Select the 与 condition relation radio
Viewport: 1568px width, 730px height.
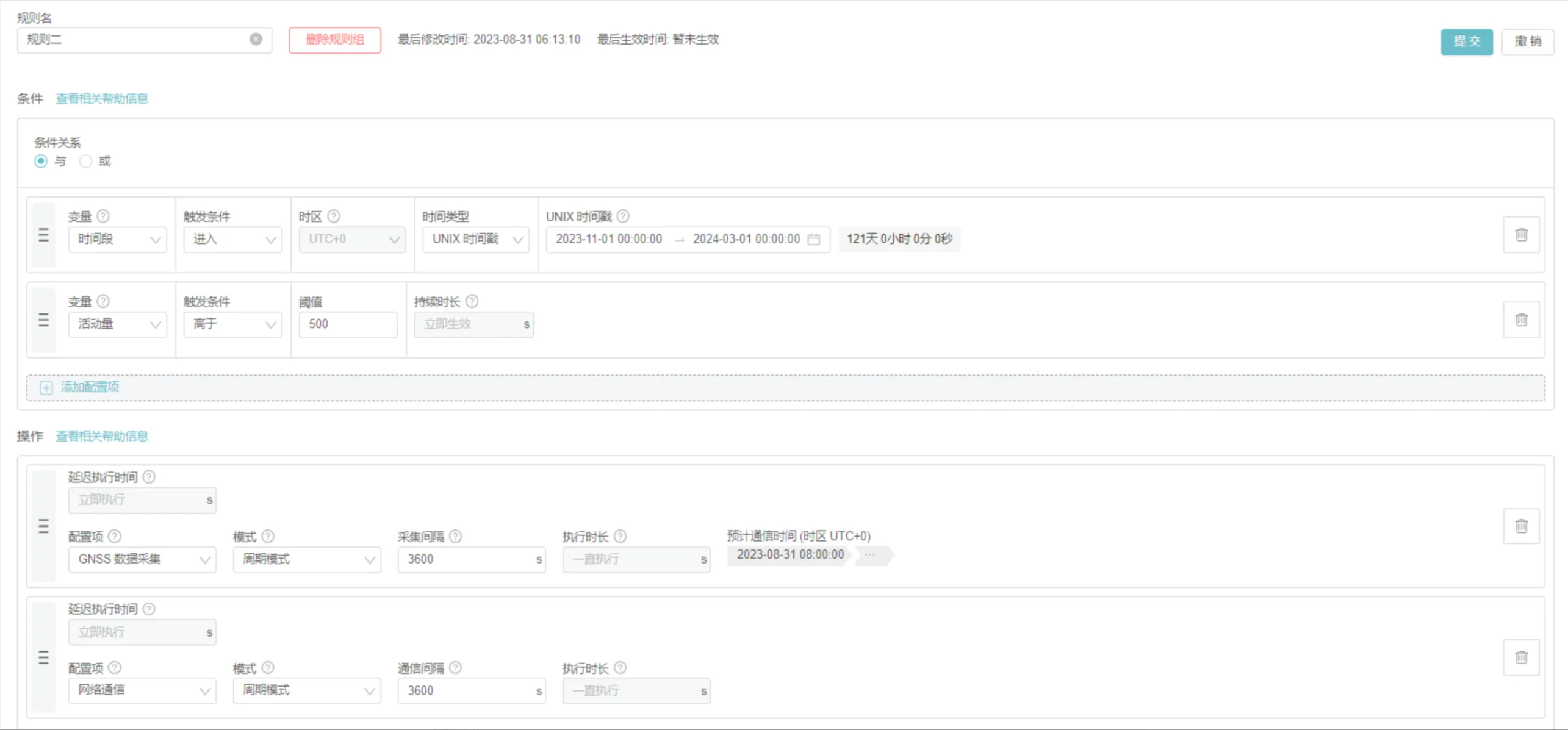(x=41, y=162)
